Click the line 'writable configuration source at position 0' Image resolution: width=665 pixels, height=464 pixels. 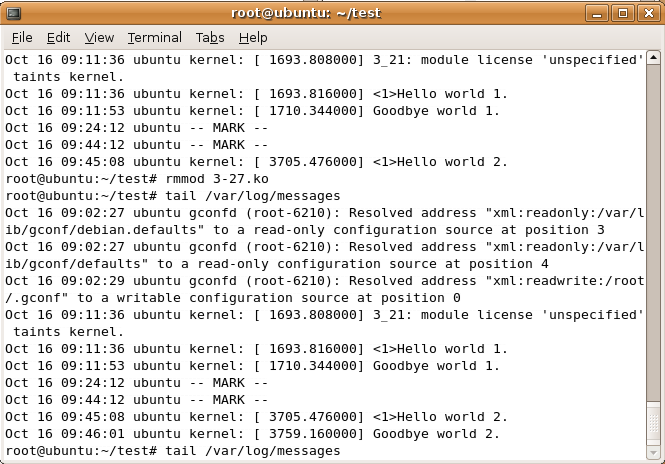(x=324, y=289)
